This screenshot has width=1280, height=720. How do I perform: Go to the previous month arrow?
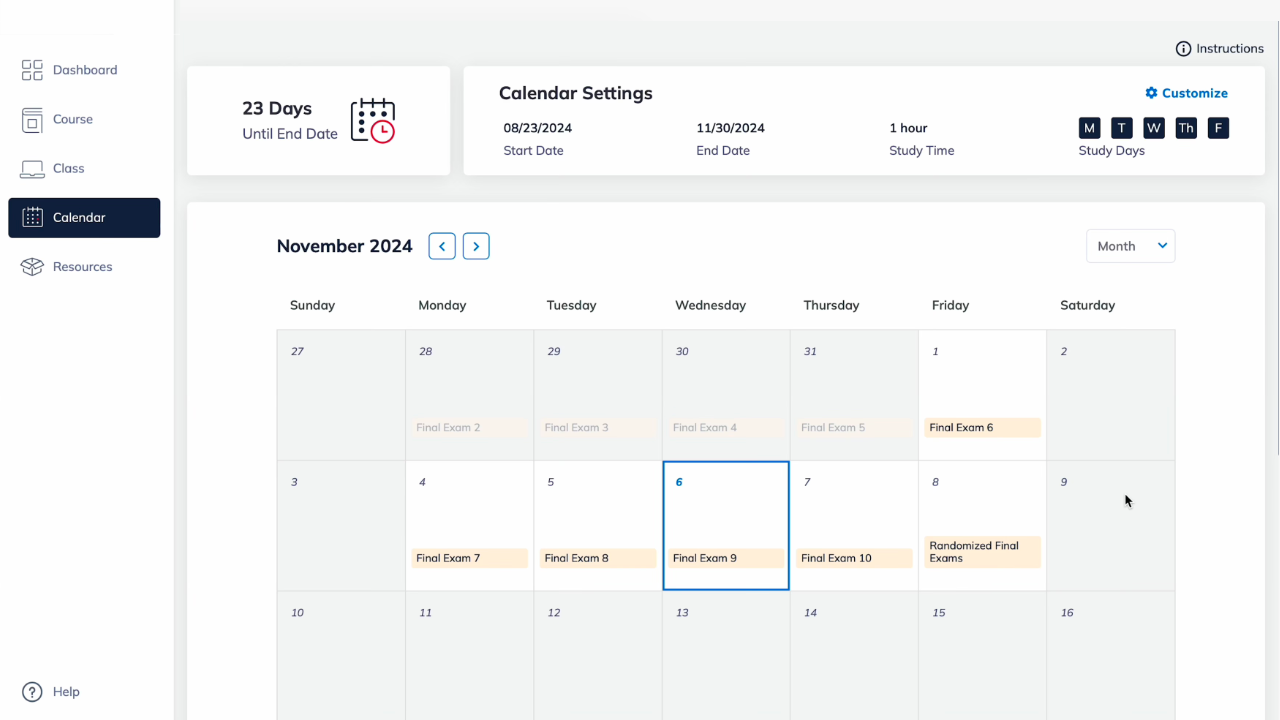point(442,246)
